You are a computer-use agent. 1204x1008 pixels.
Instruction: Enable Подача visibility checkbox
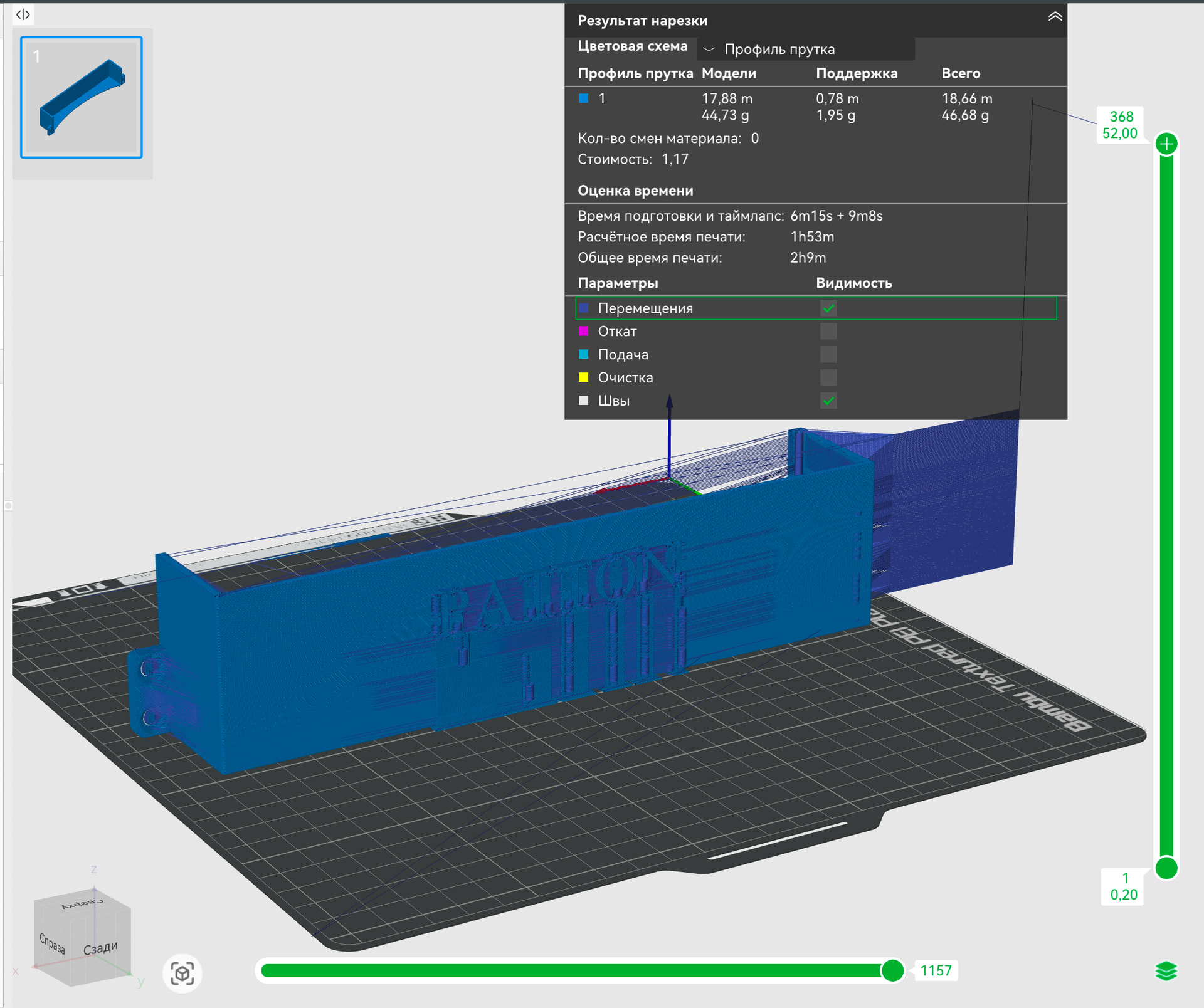tap(828, 354)
